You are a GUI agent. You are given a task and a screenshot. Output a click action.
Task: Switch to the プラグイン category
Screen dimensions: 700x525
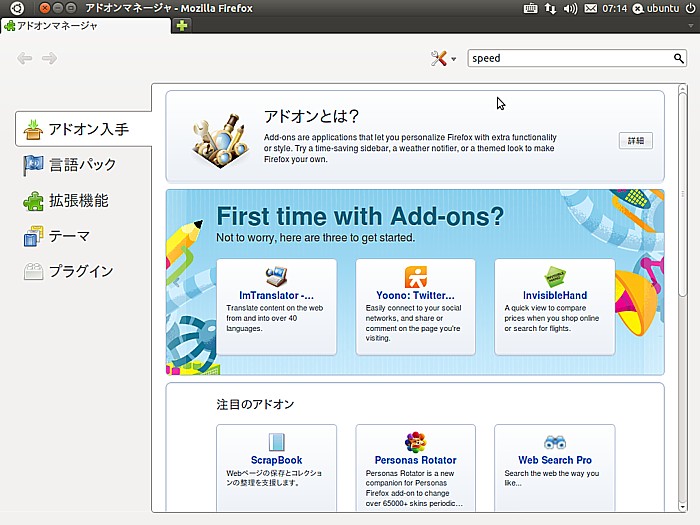(x=83, y=271)
